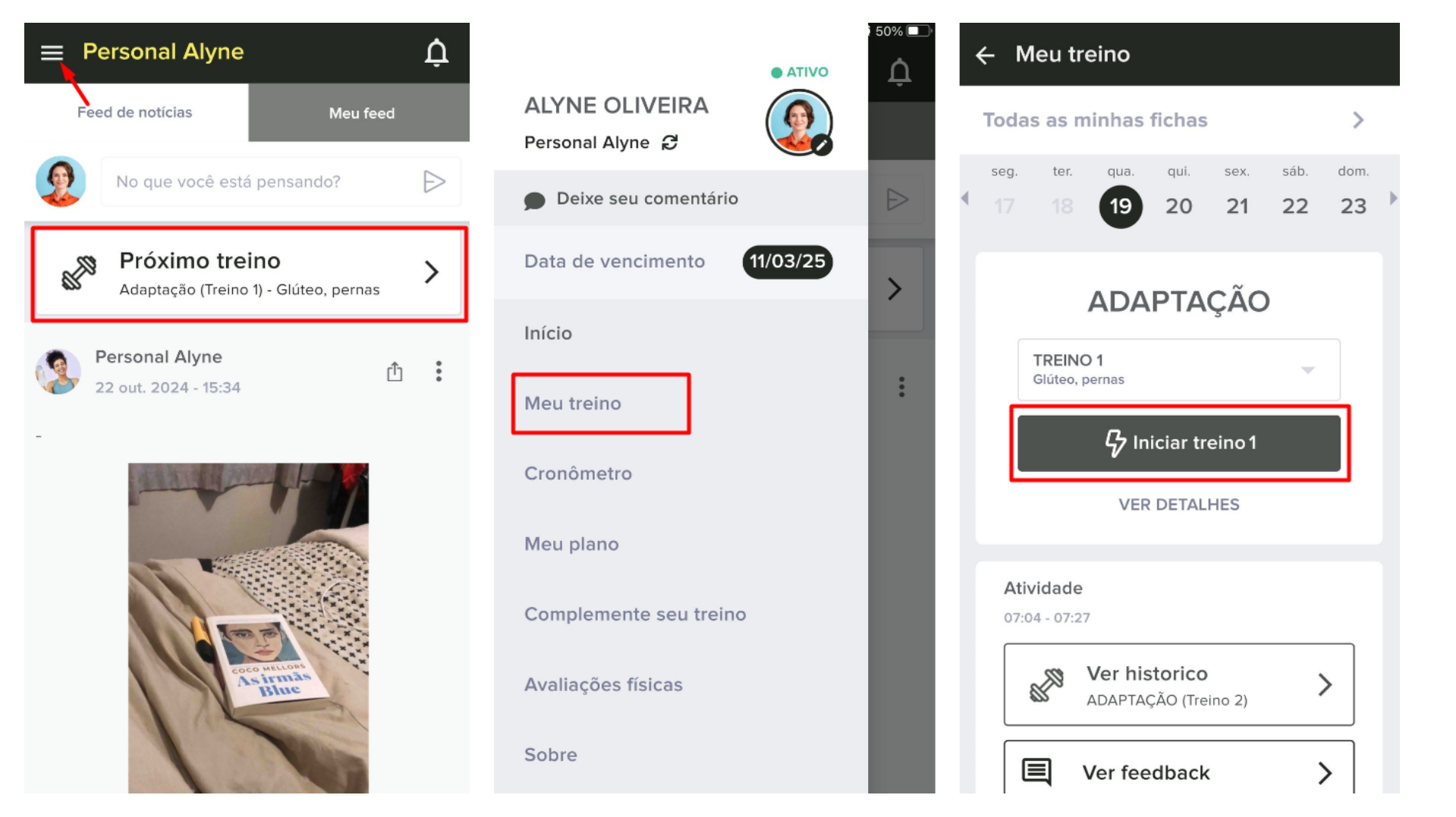The image size is (1456, 817).
Task: Expand the TREINO 1 dropdown
Action: pos(1178,369)
